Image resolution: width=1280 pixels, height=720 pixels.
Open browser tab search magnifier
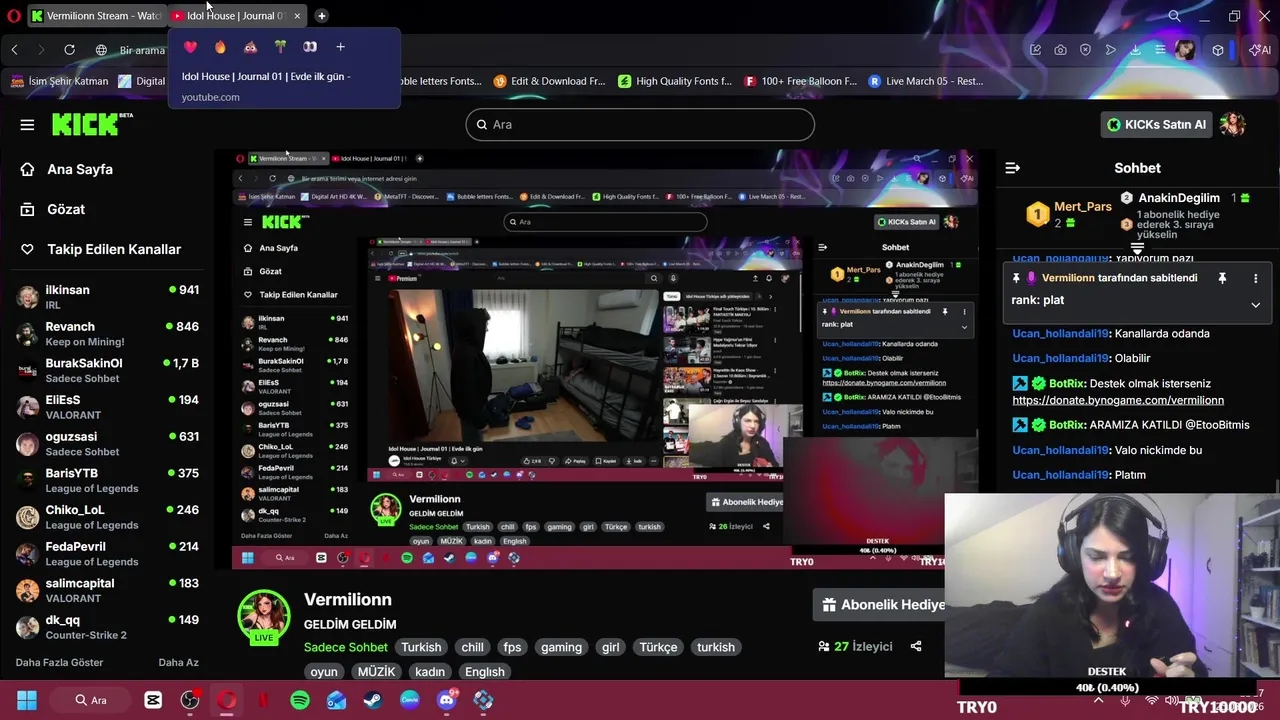point(1174,16)
